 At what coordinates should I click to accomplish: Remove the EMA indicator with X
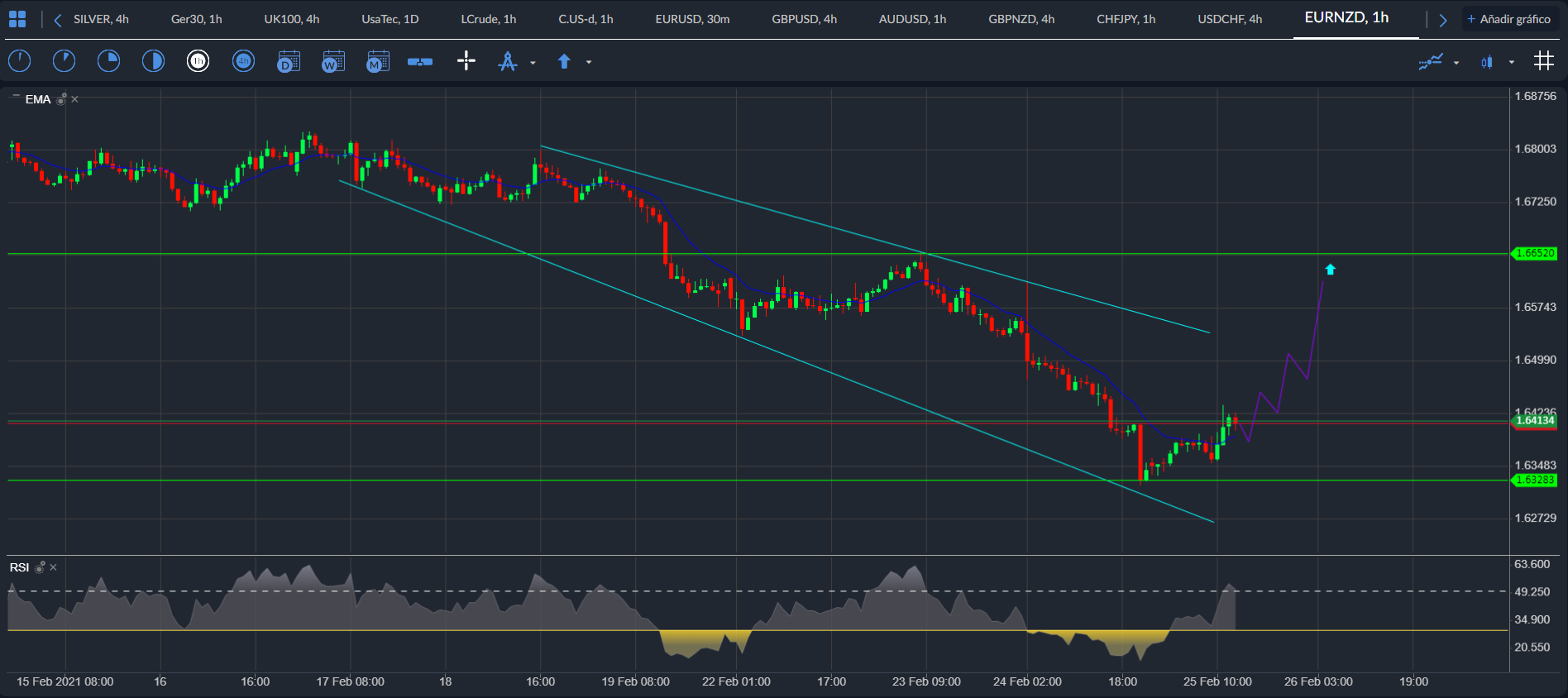(74, 99)
